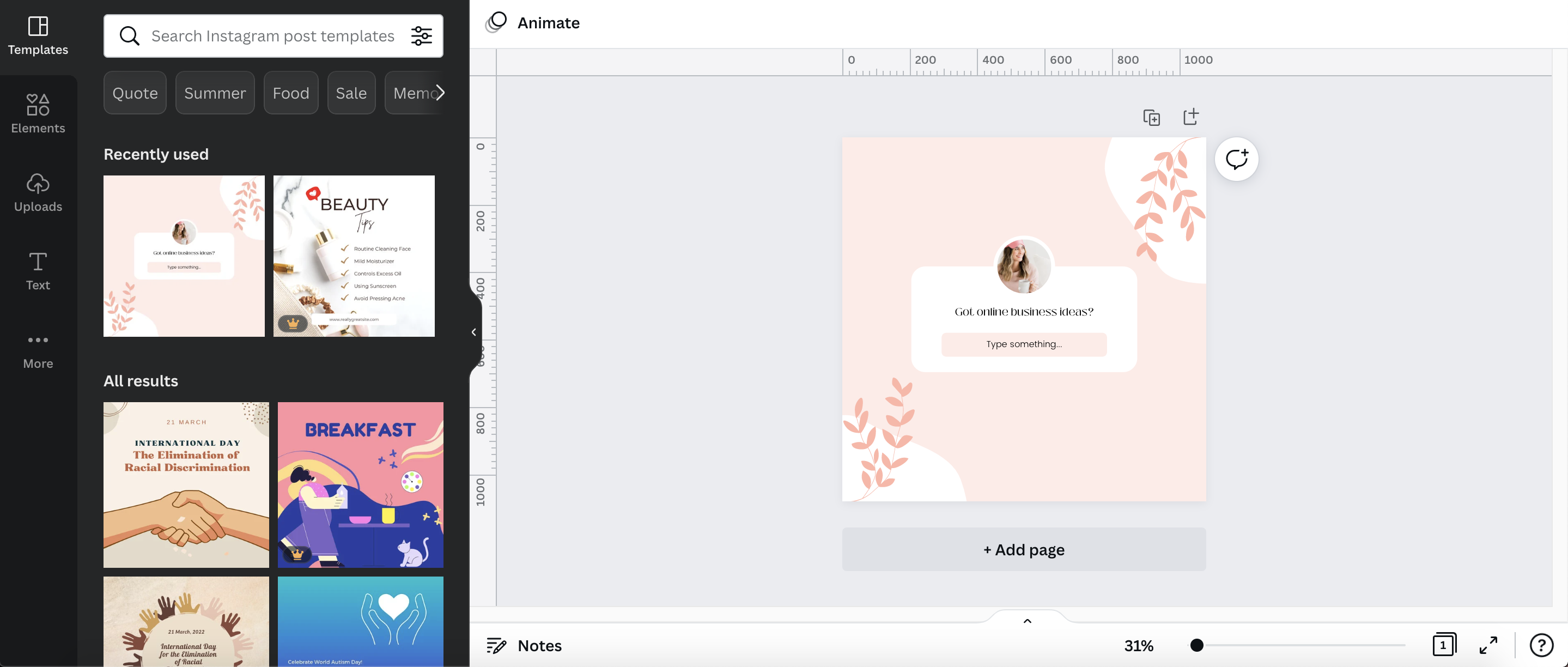Select the Food category chip
This screenshot has width=1568, height=667.
click(x=291, y=93)
